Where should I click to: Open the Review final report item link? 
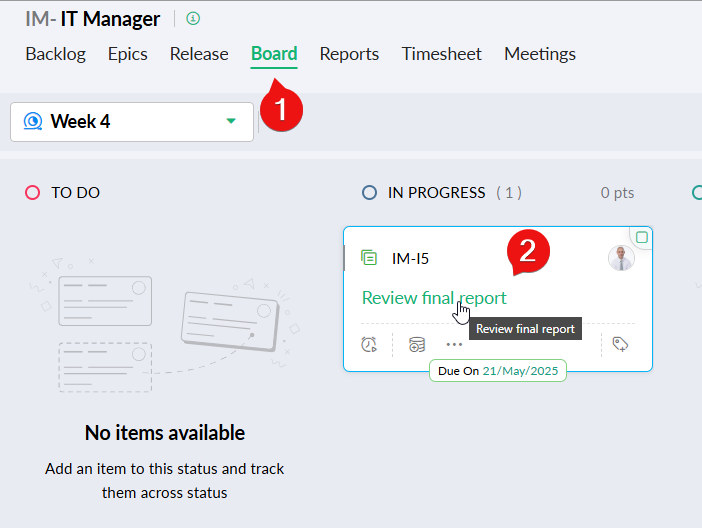click(433, 298)
